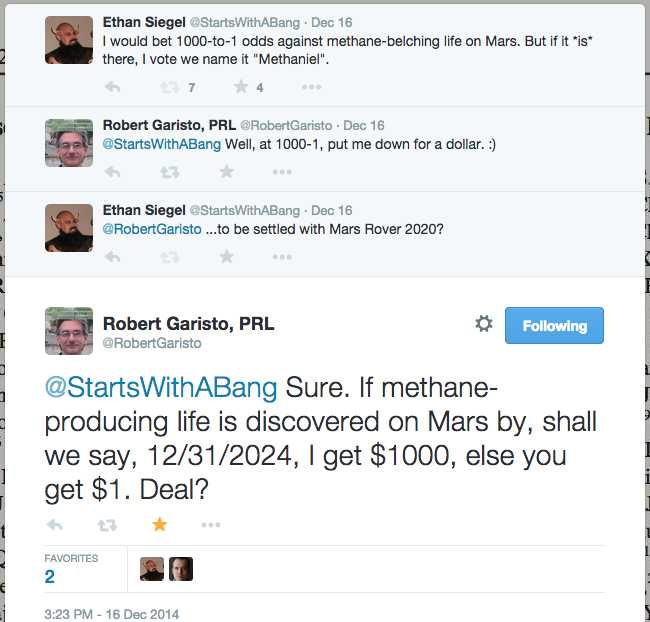Reply to 'put me down for a dollar' tweet

coord(112,172)
